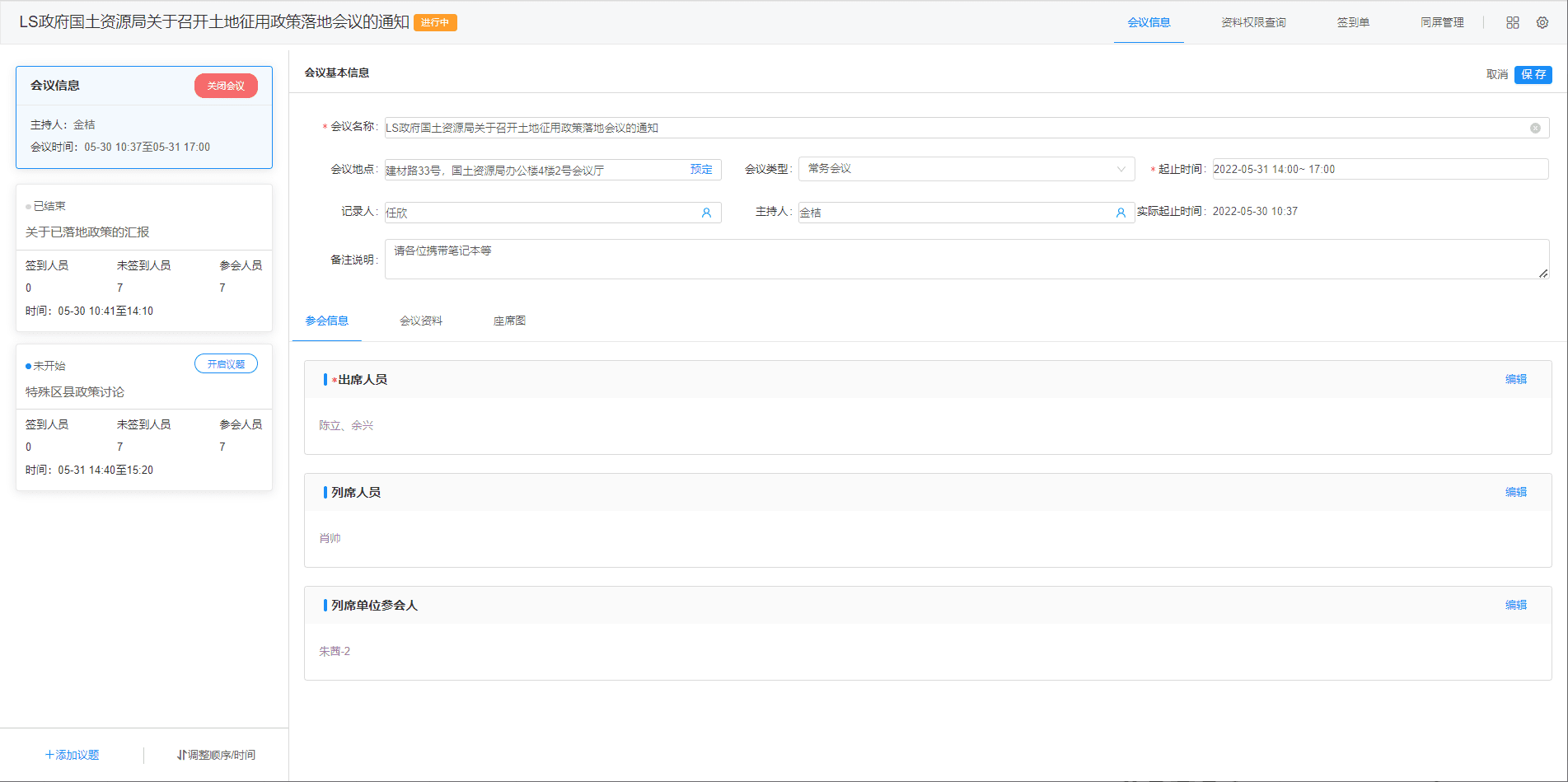Click actual start time 2022-05-30 10:37
1568x782 pixels.
pyautogui.click(x=1255, y=212)
